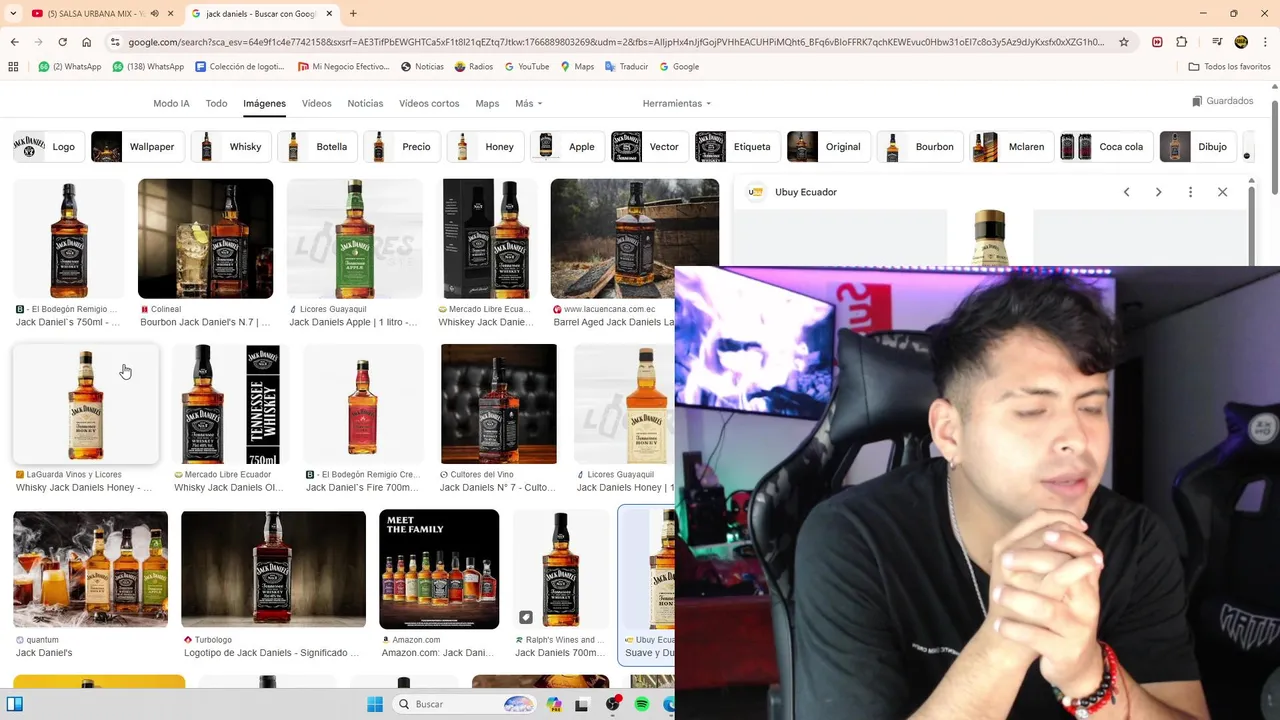Open Spotify from the taskbar

pos(642,704)
